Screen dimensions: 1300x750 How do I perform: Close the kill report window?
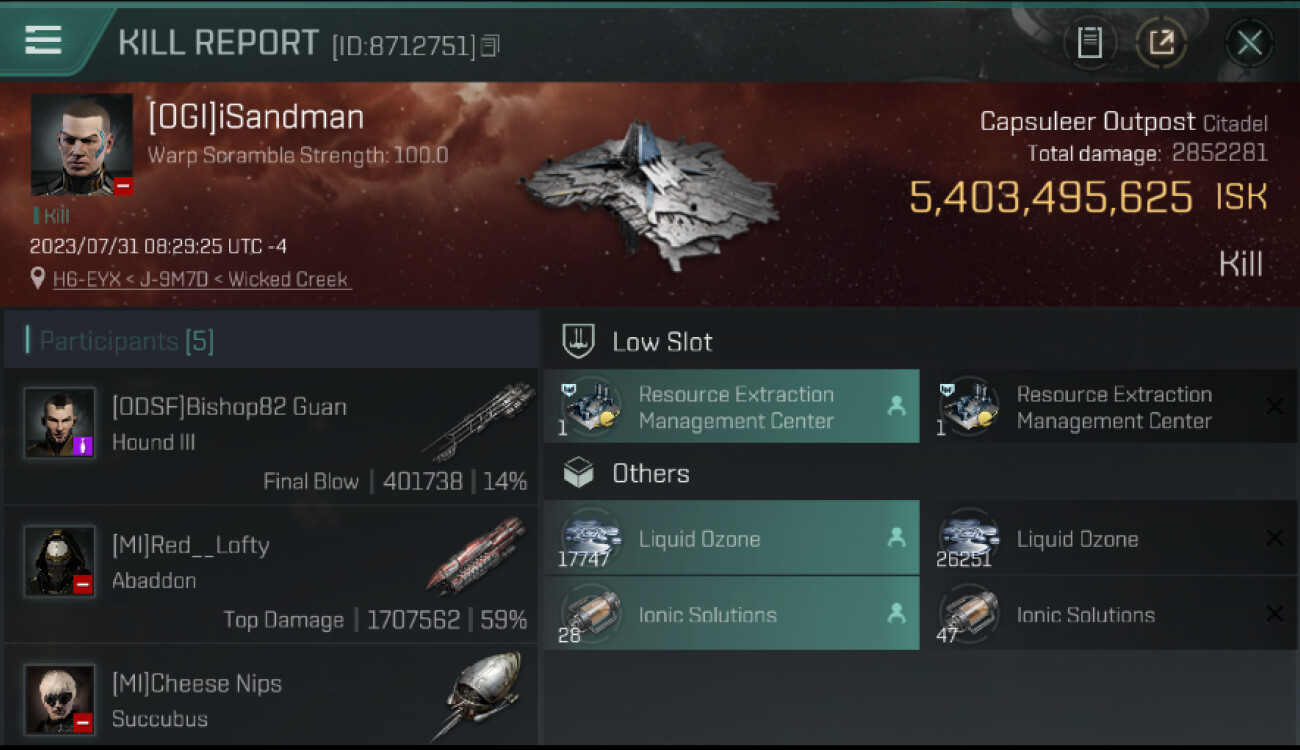click(1249, 42)
